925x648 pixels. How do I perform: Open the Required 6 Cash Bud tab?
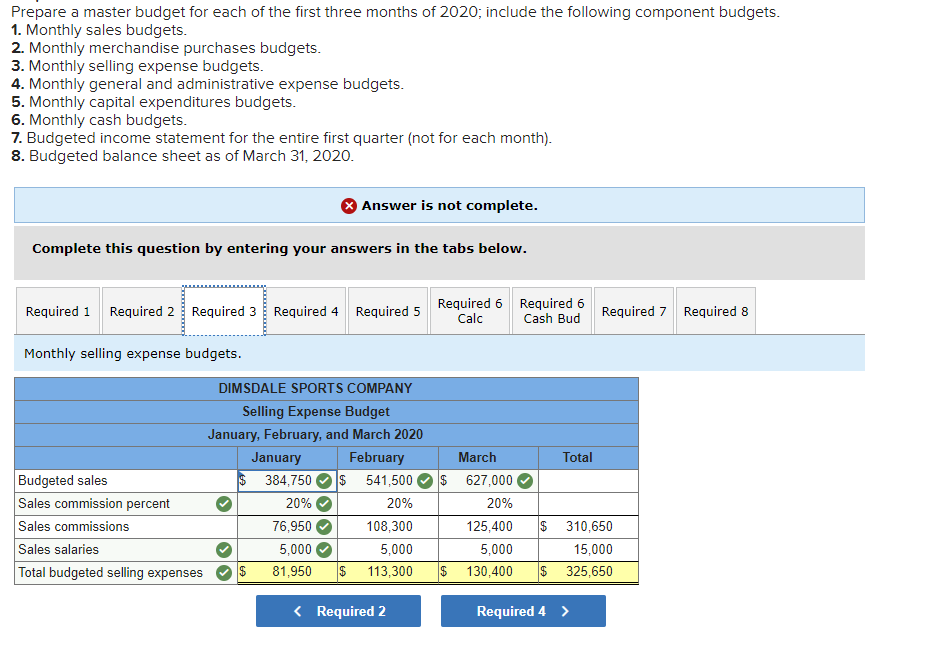(552, 311)
